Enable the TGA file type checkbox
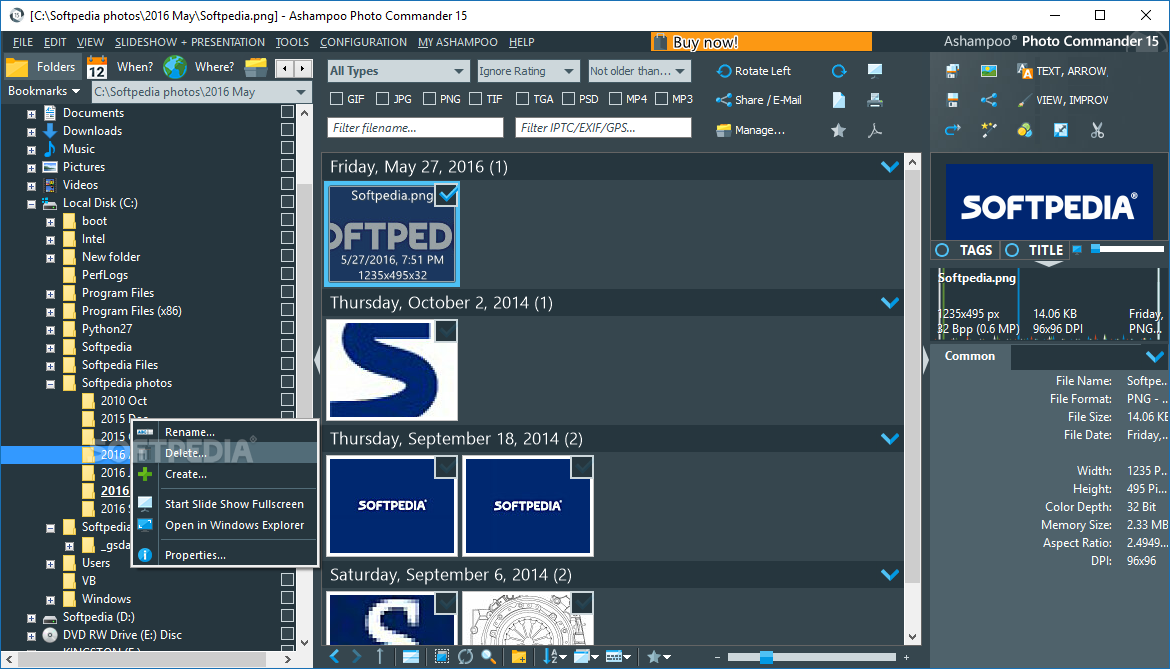Image resolution: width=1170 pixels, height=669 pixels. tap(522, 98)
